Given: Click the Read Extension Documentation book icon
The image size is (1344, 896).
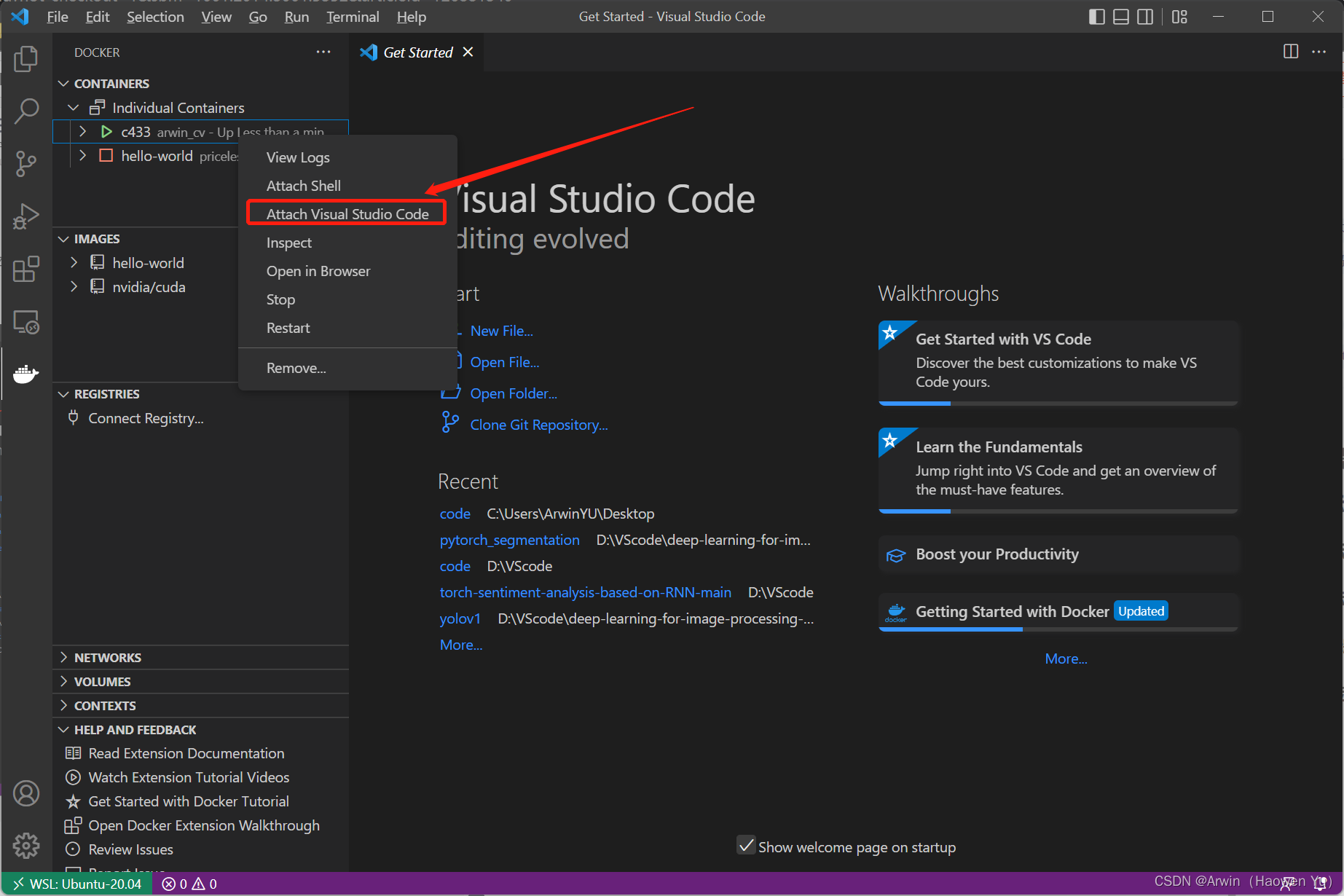Looking at the screenshot, I should [73, 753].
